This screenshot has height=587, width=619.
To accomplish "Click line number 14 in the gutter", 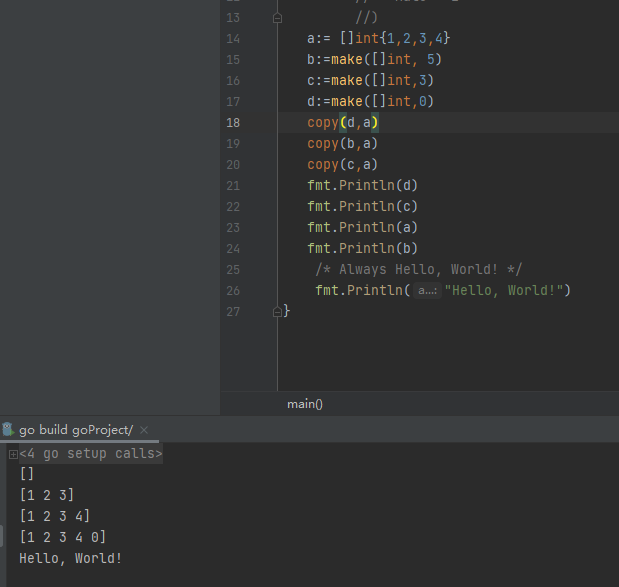I will click(x=233, y=39).
